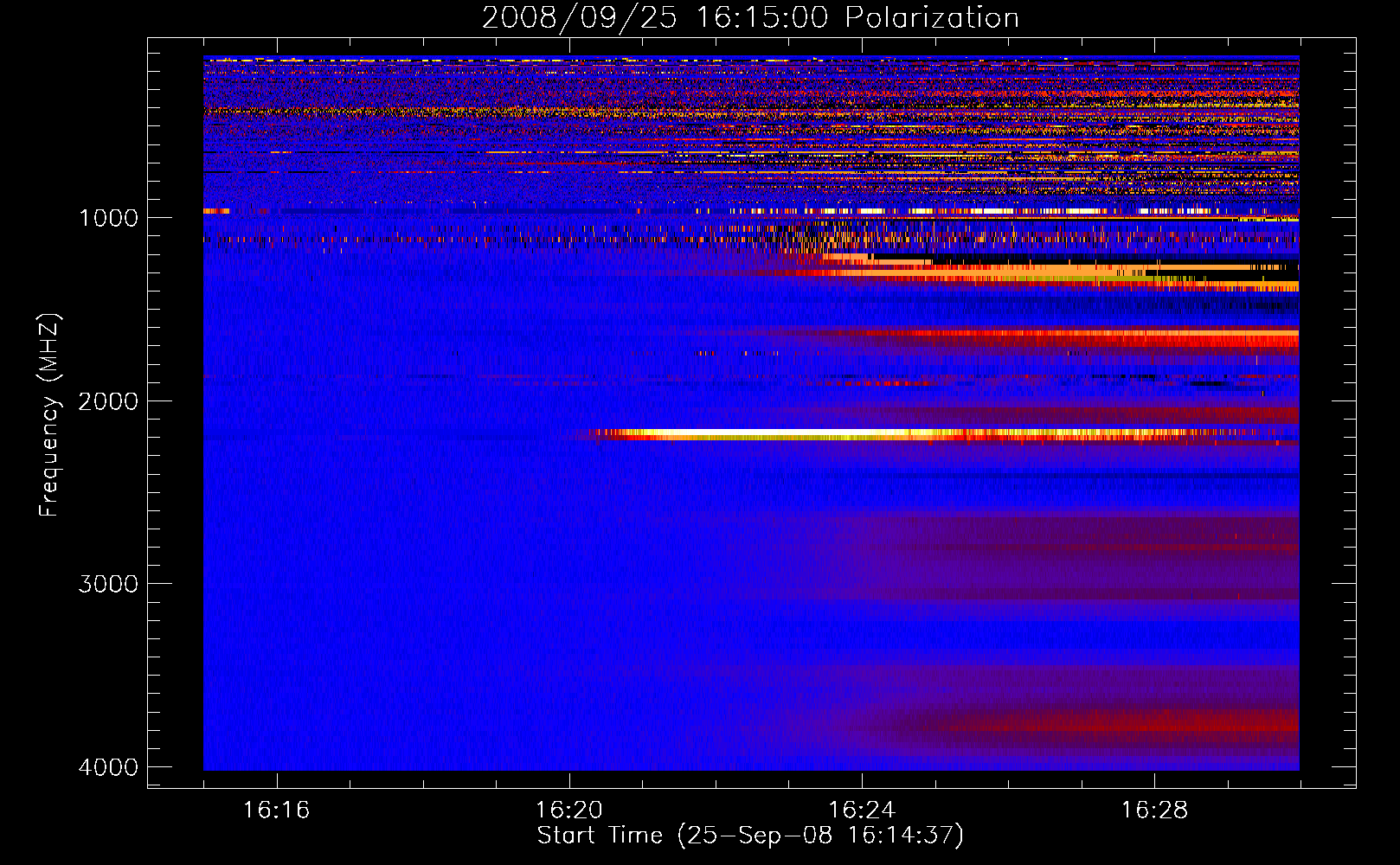Click the 'Start Time (25-Sep-08 16:14:37)' axis label

(750, 836)
